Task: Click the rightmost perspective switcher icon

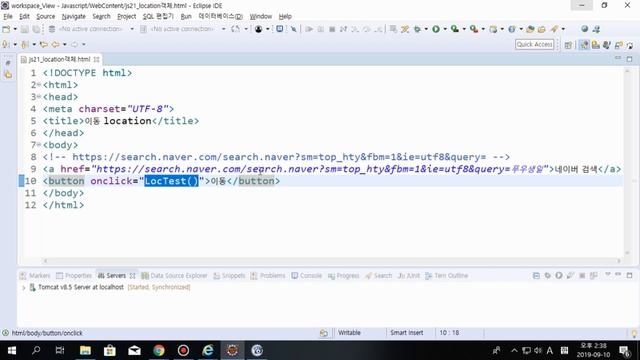Action: (630, 44)
